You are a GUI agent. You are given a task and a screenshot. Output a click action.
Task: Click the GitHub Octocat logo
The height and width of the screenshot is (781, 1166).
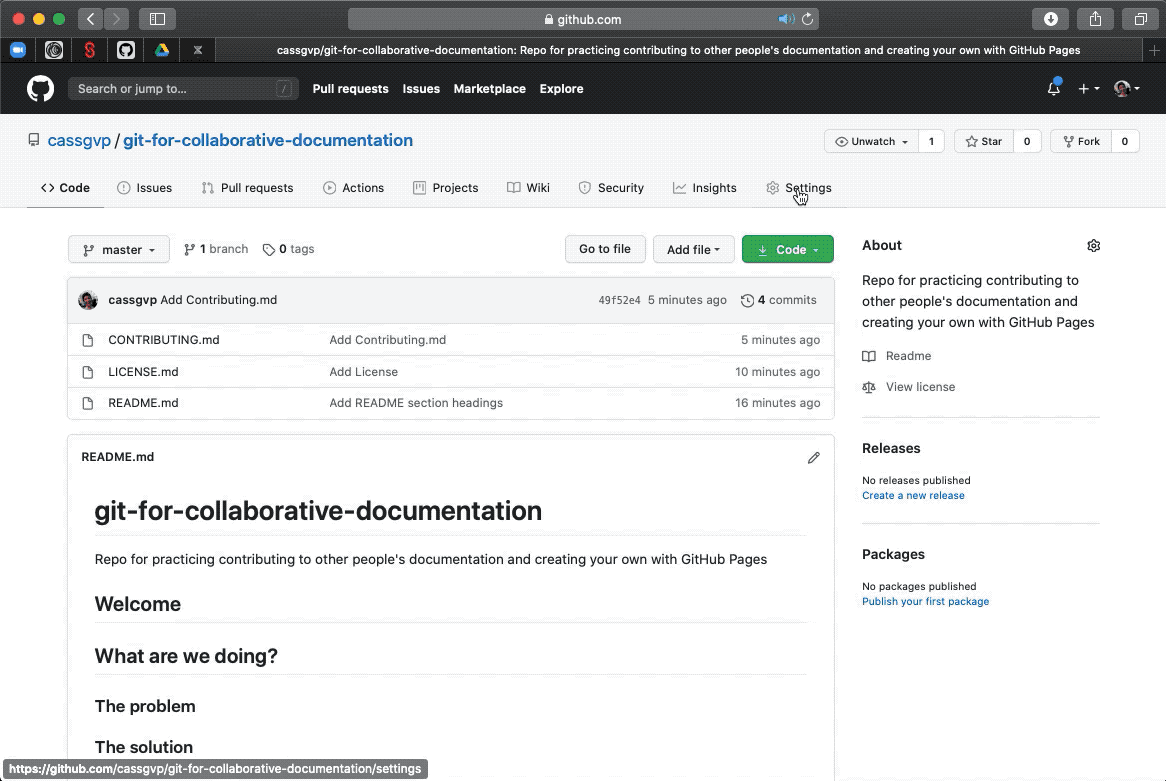[40, 89]
